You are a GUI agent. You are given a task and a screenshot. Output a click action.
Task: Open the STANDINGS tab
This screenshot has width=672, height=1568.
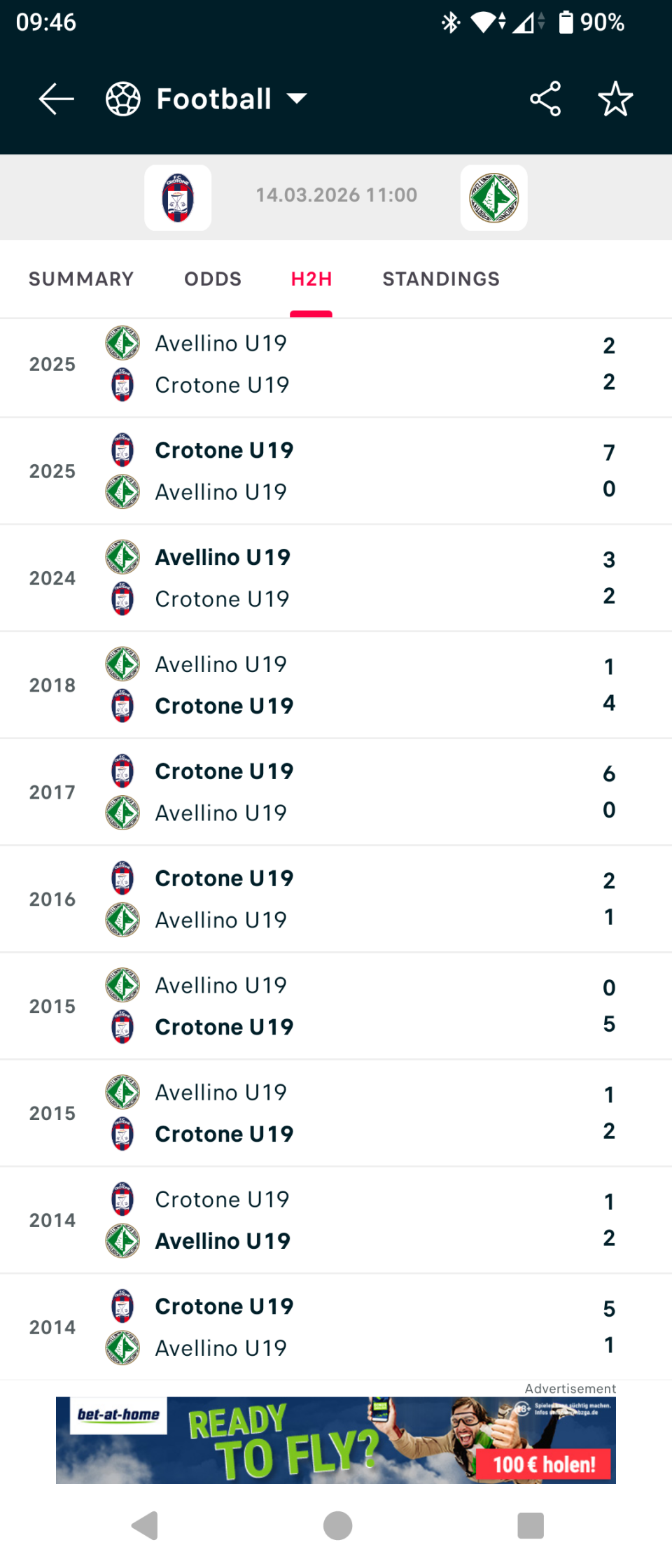(x=441, y=279)
